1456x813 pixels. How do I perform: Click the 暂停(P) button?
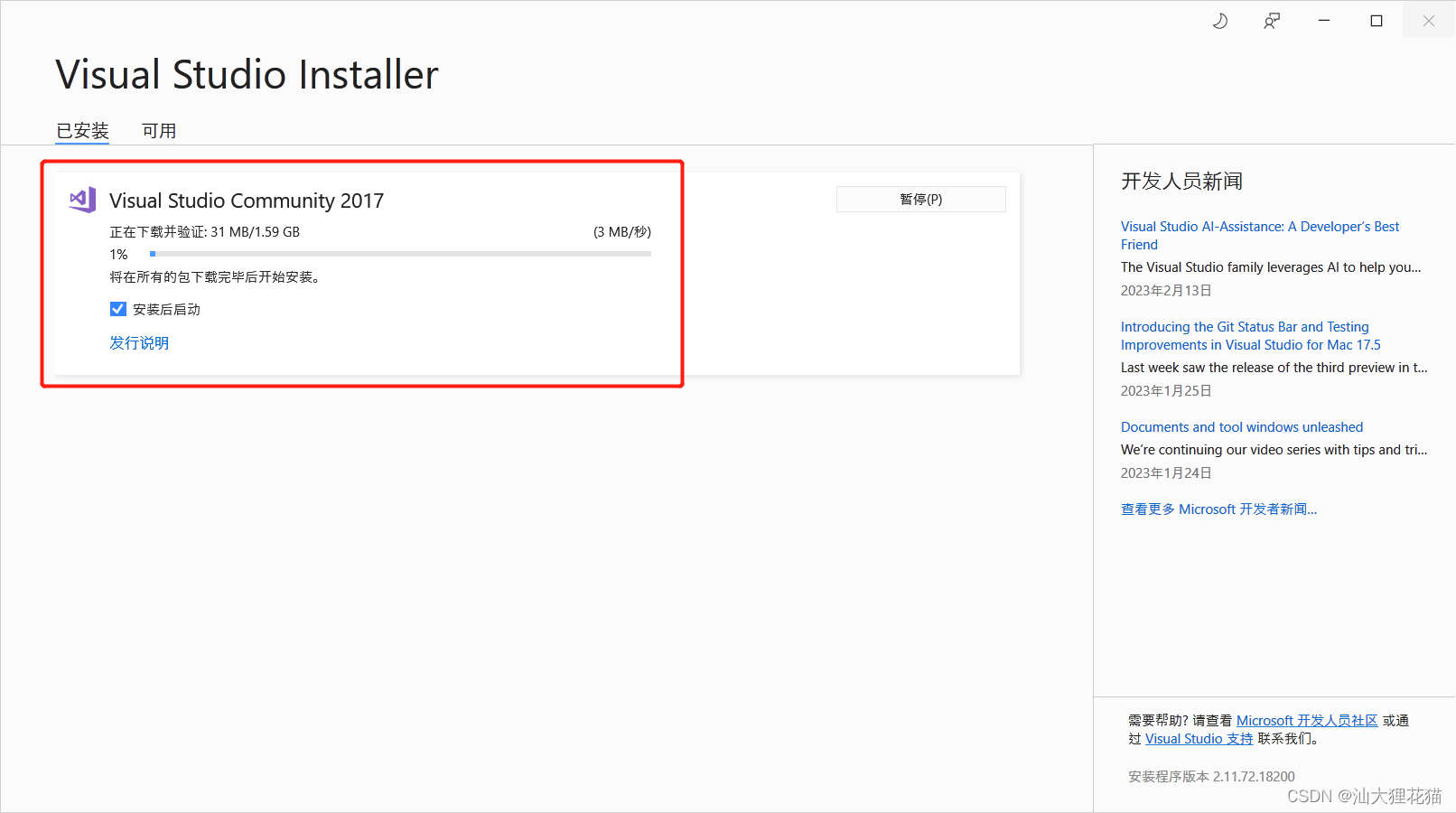tap(919, 199)
